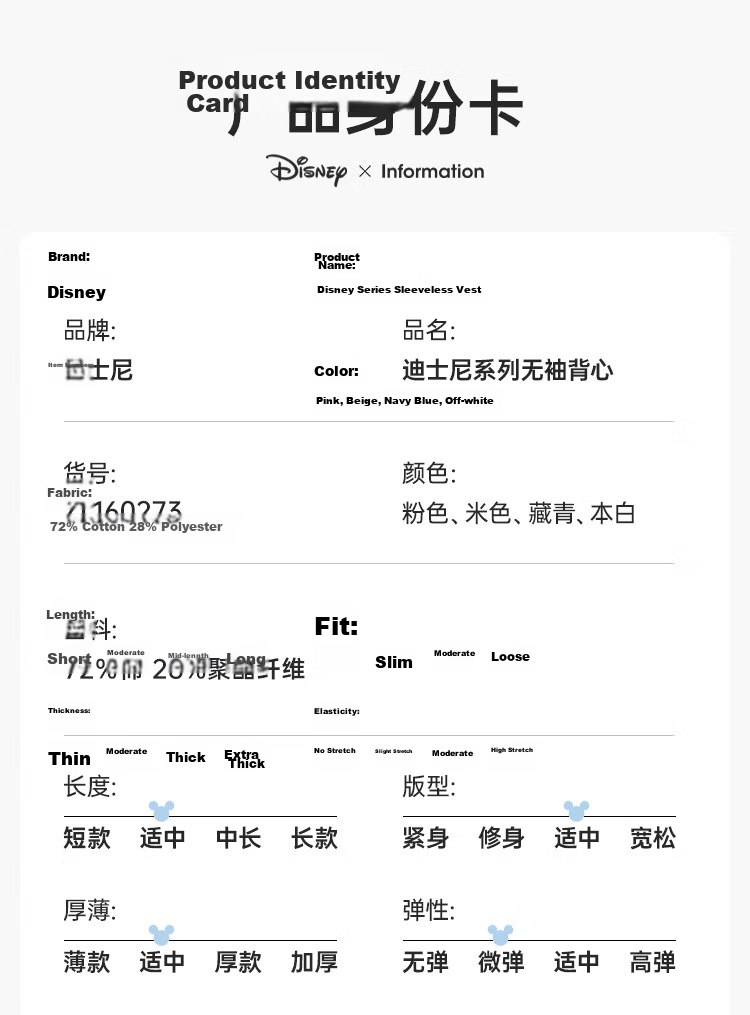This screenshot has height=1015, width=750.
Task: Click the '紧身' fit option
Action: [x=426, y=838]
